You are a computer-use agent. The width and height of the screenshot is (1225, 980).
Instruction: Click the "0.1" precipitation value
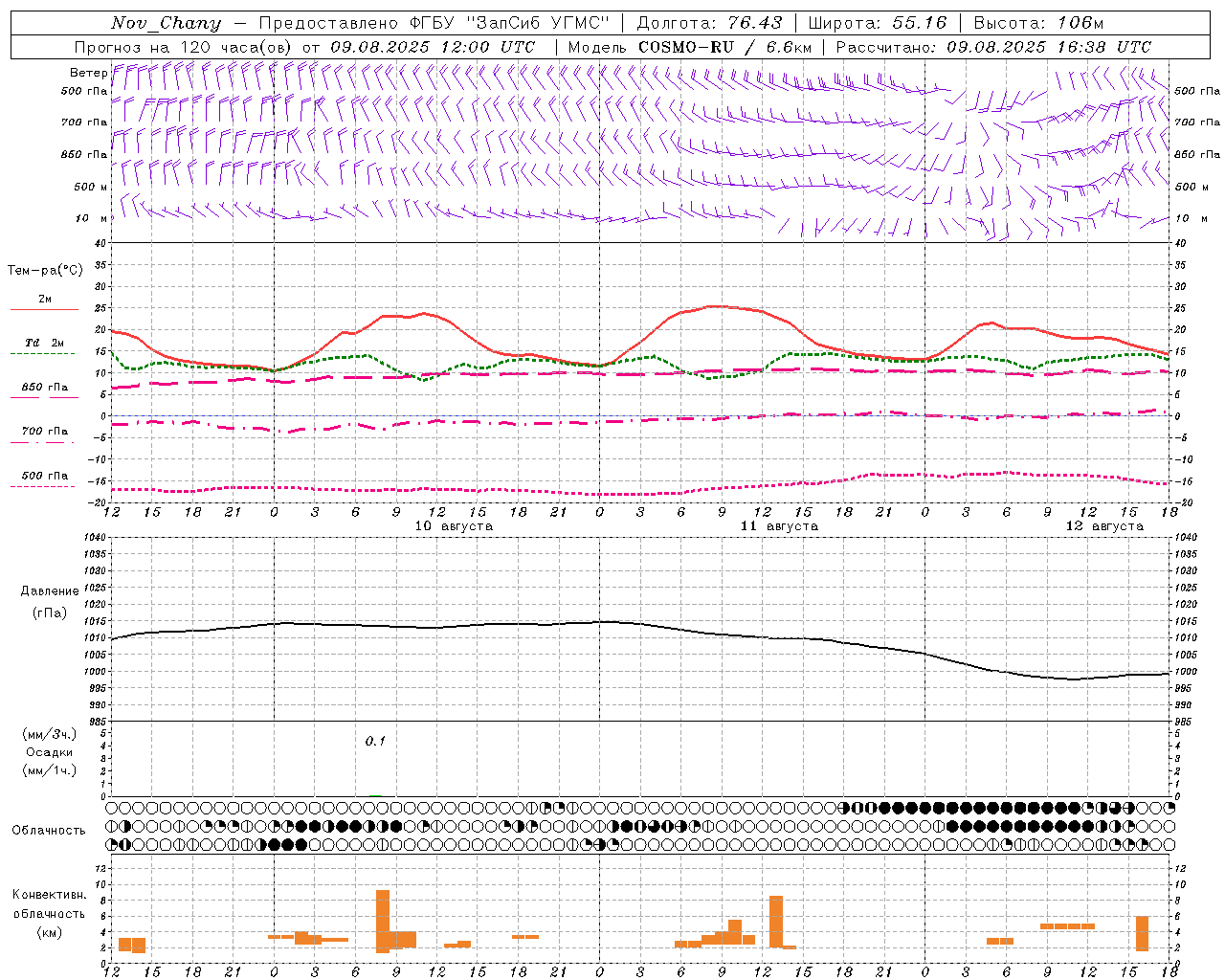click(375, 741)
